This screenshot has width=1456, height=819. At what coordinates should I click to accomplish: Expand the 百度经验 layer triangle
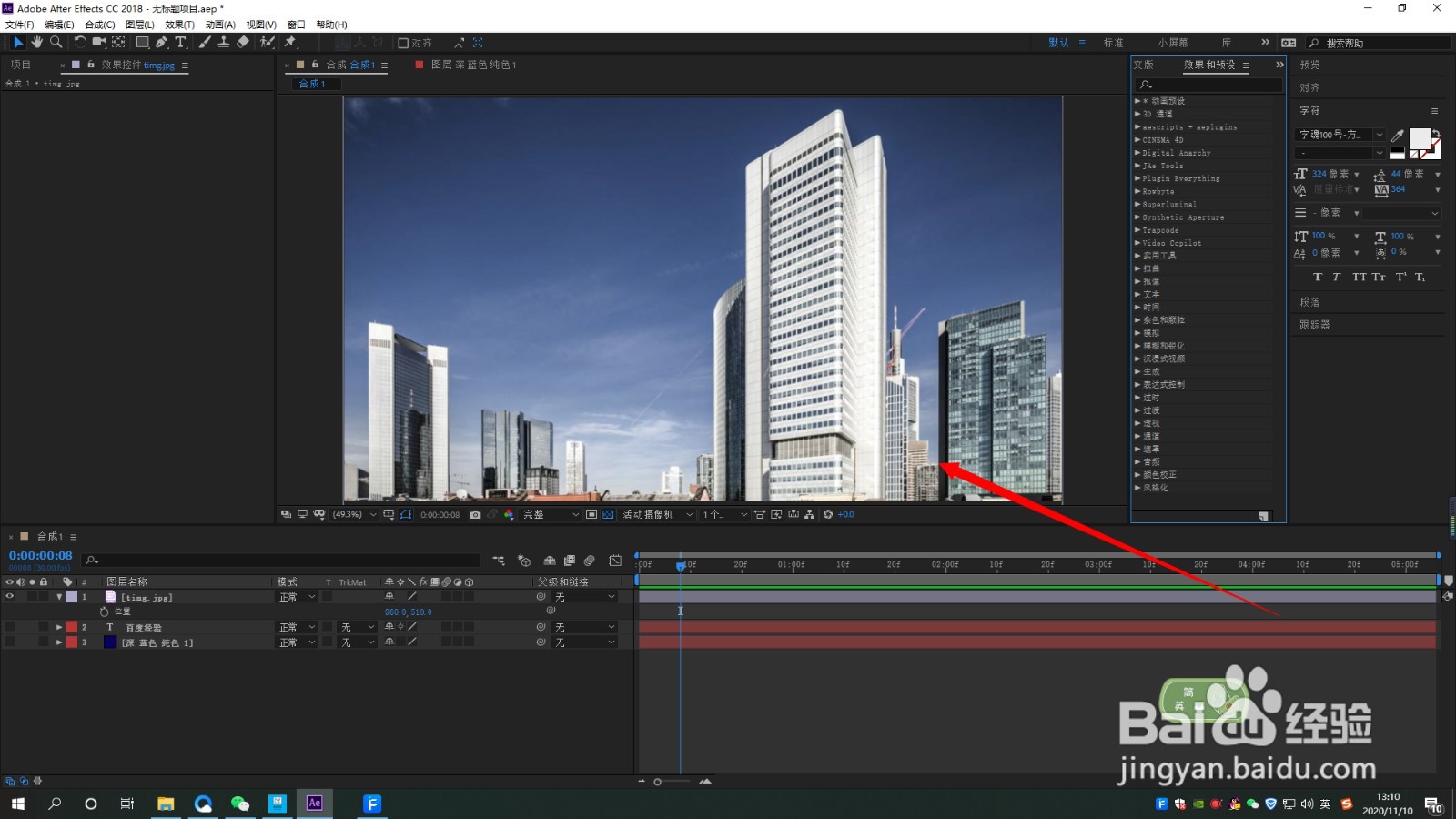(x=59, y=627)
